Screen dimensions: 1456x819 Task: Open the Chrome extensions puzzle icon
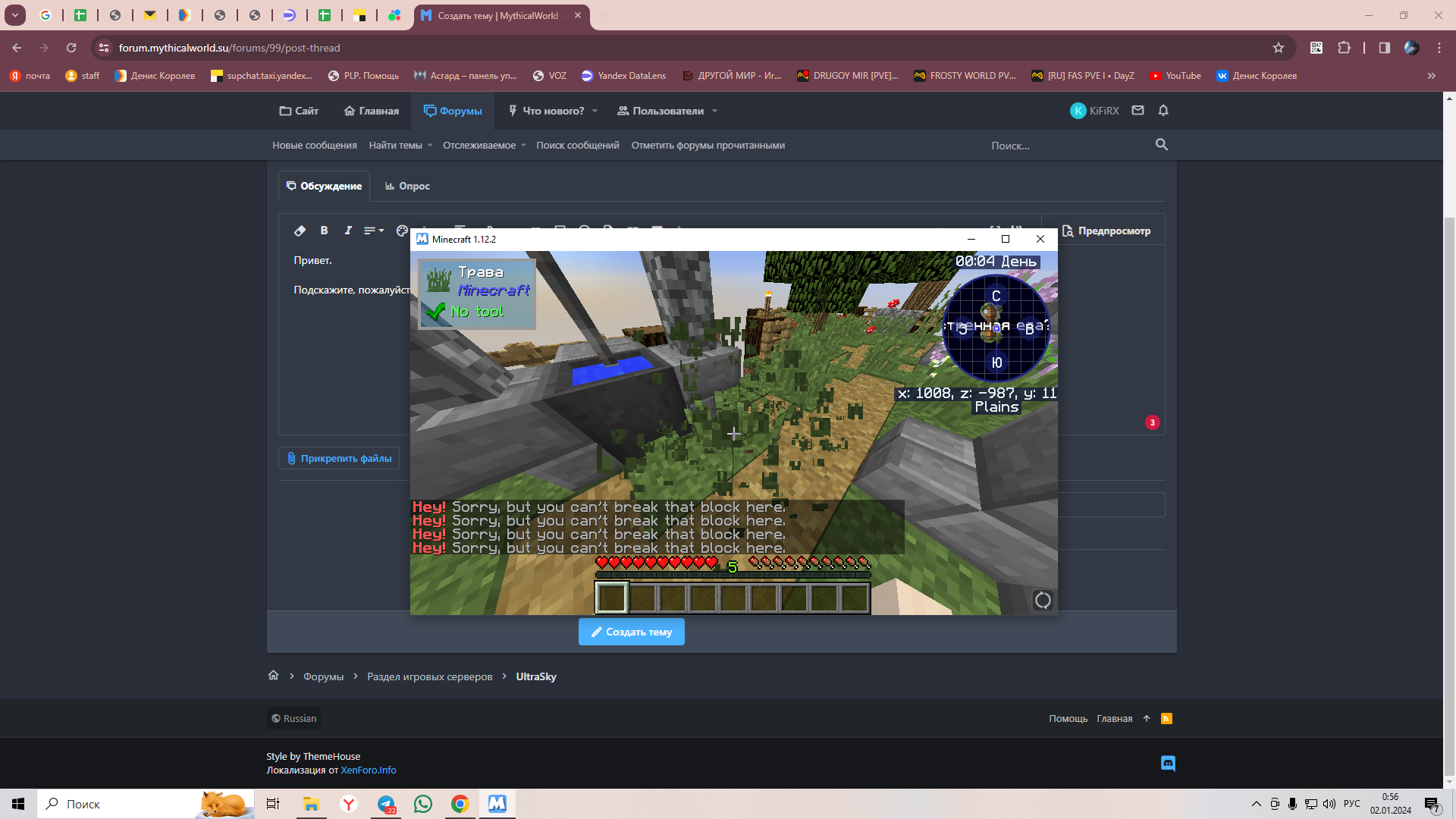(x=1344, y=48)
